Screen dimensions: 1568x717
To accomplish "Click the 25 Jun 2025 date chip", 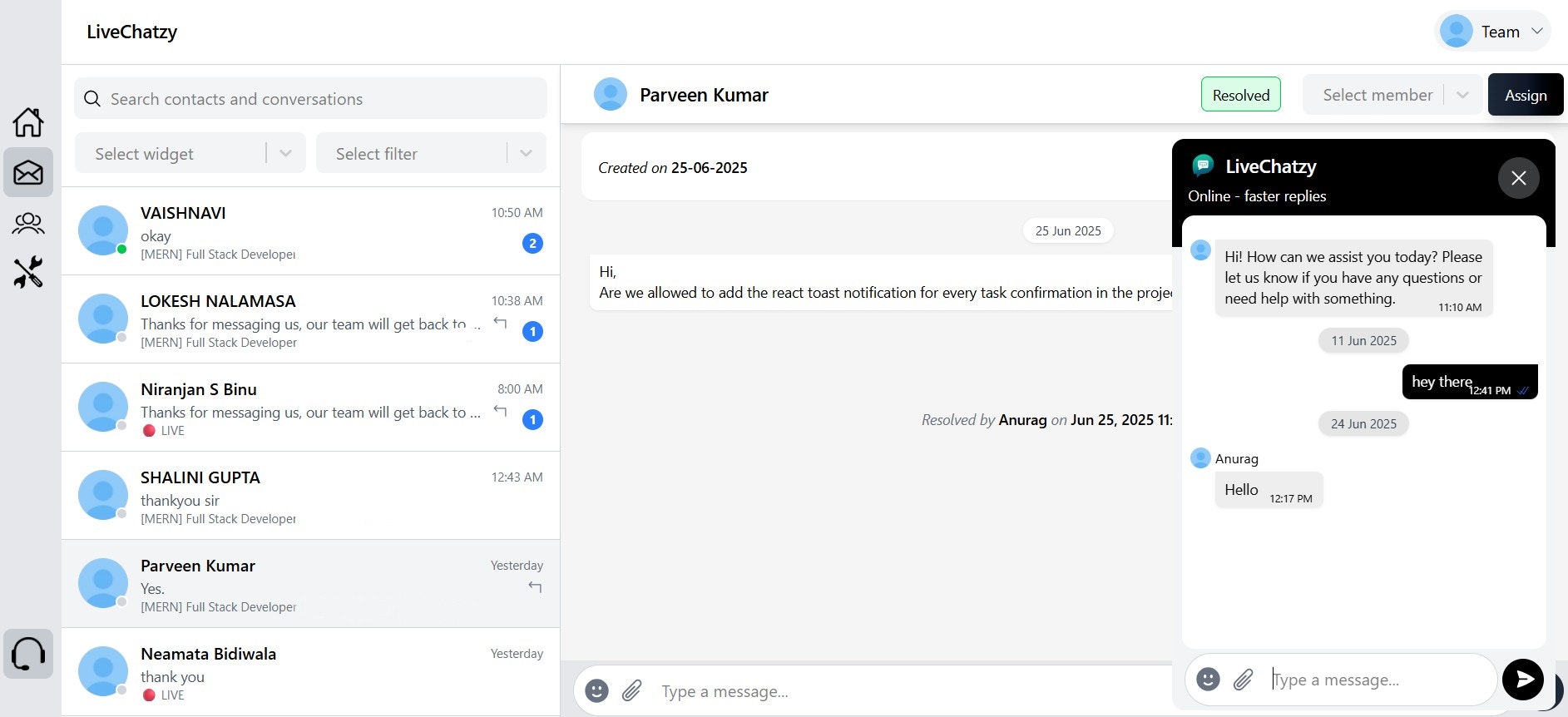I will (x=1068, y=230).
